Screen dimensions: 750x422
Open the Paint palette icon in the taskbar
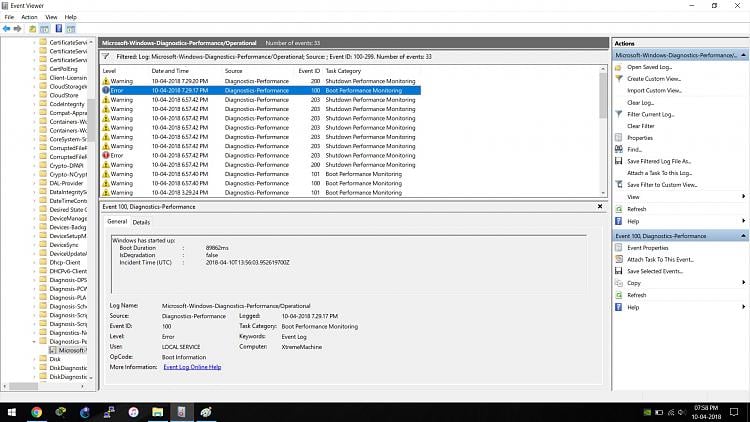tap(206, 412)
